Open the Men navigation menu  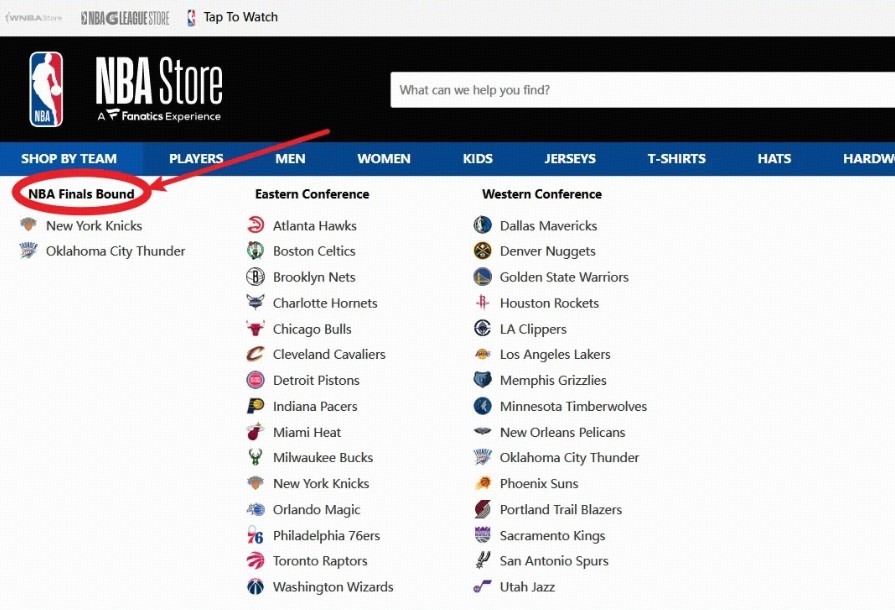290,159
